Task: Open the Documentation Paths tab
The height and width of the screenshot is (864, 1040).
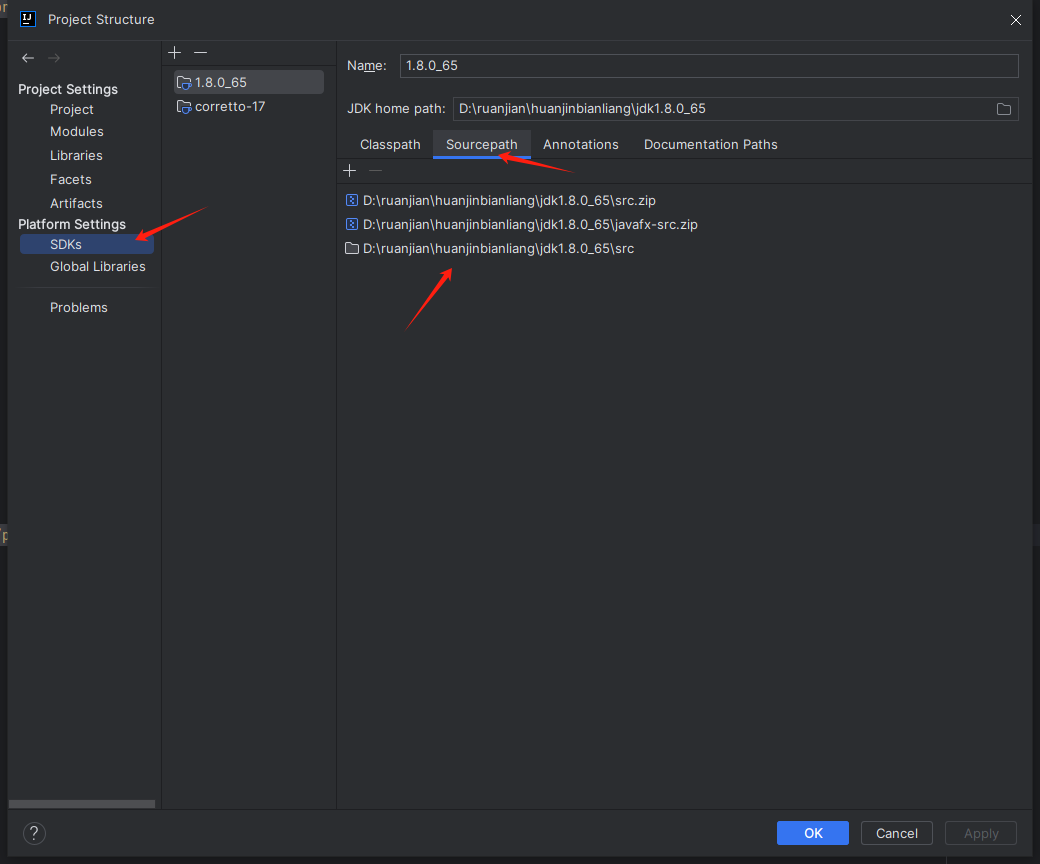Action: pos(710,144)
